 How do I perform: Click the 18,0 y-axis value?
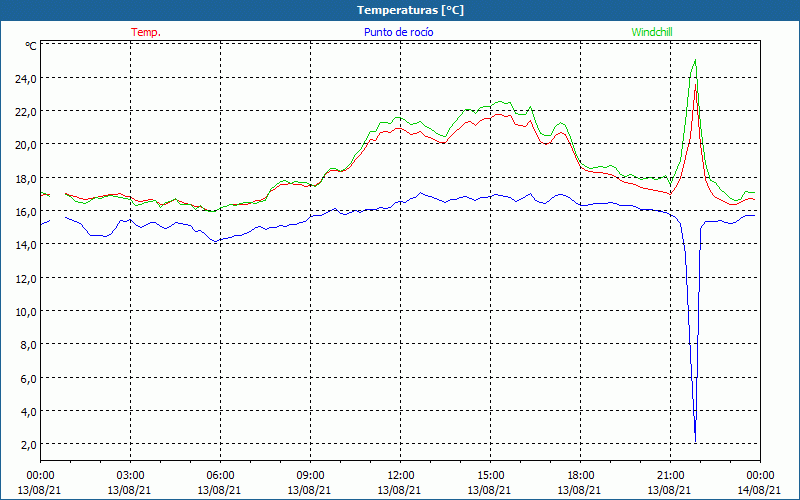point(26,178)
